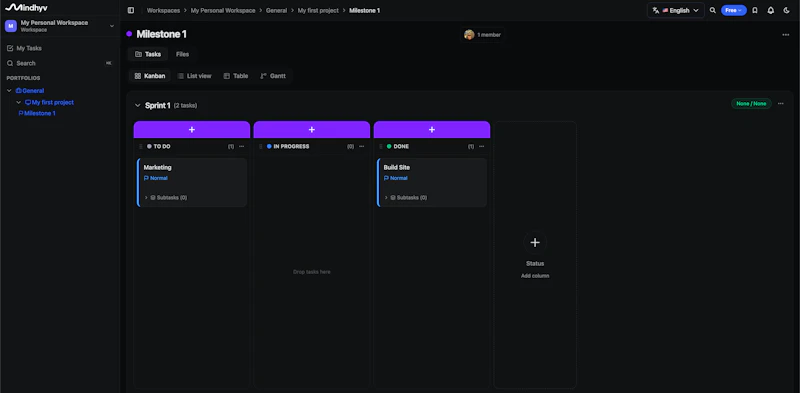Collapse the Sprint 1 section
800x393 pixels.
tap(137, 106)
